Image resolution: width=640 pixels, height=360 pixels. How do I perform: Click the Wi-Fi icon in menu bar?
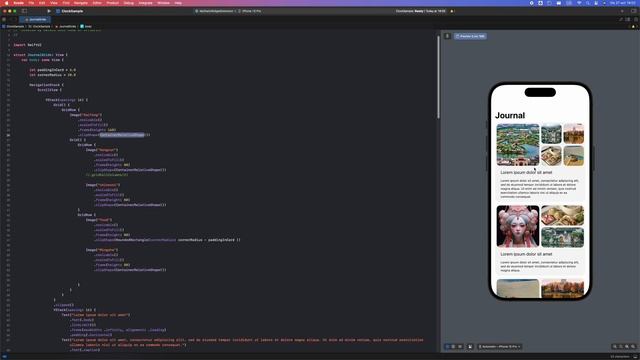click(x=579, y=3)
